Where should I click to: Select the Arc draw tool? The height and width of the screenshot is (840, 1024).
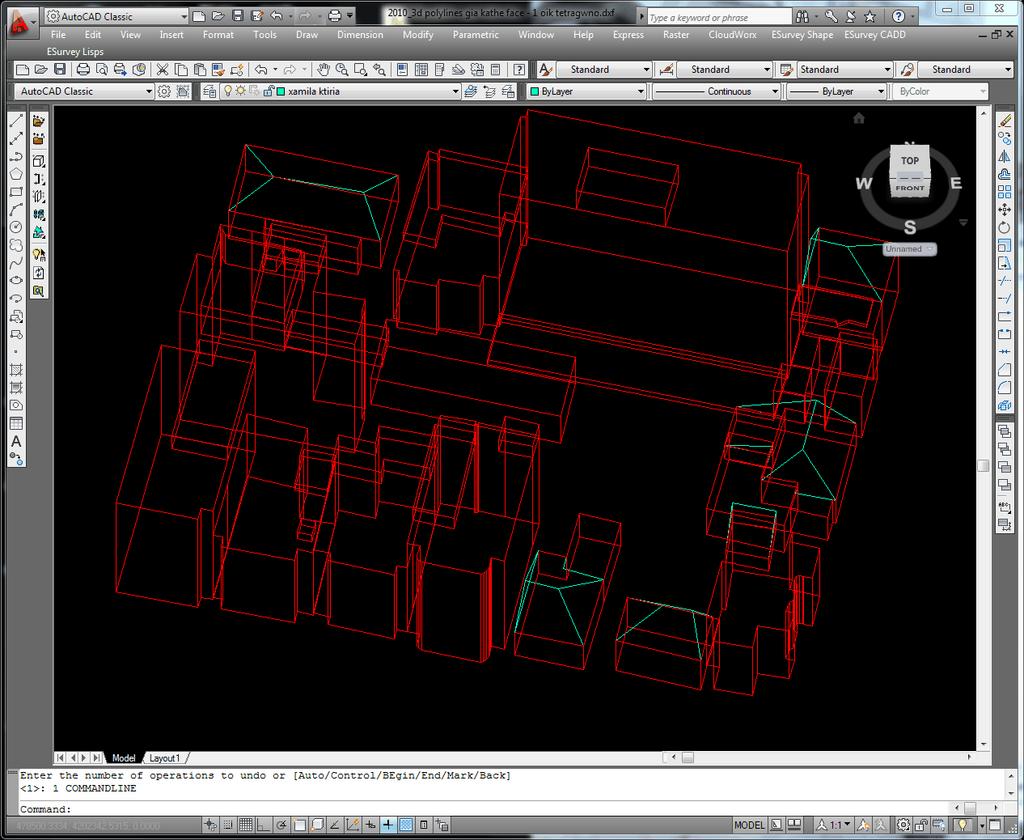click(16, 209)
